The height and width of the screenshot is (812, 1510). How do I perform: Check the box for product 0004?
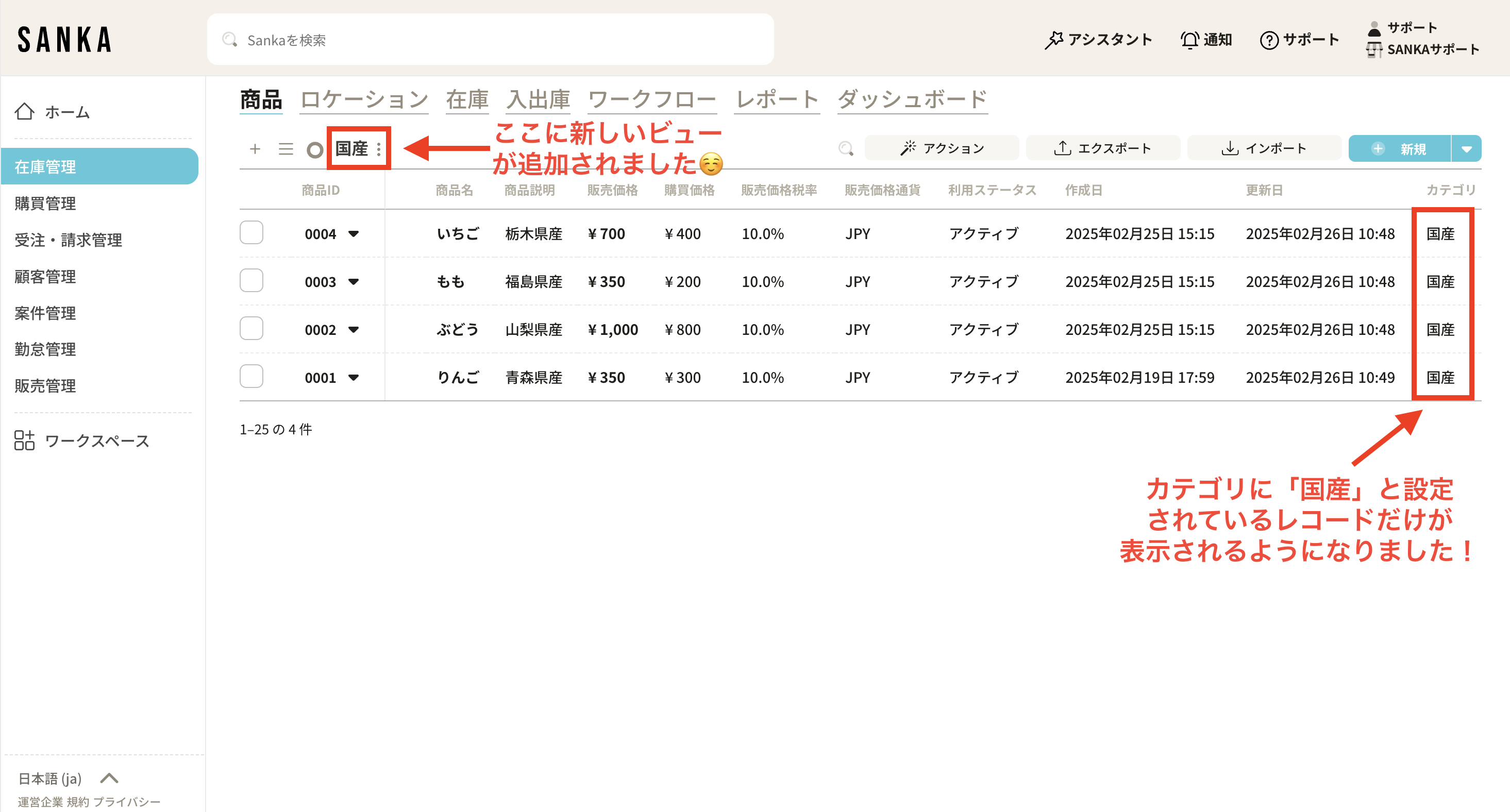click(x=251, y=232)
